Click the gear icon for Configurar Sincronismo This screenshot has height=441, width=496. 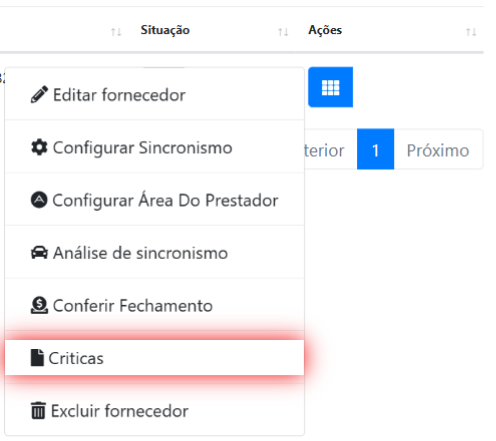coord(39,147)
